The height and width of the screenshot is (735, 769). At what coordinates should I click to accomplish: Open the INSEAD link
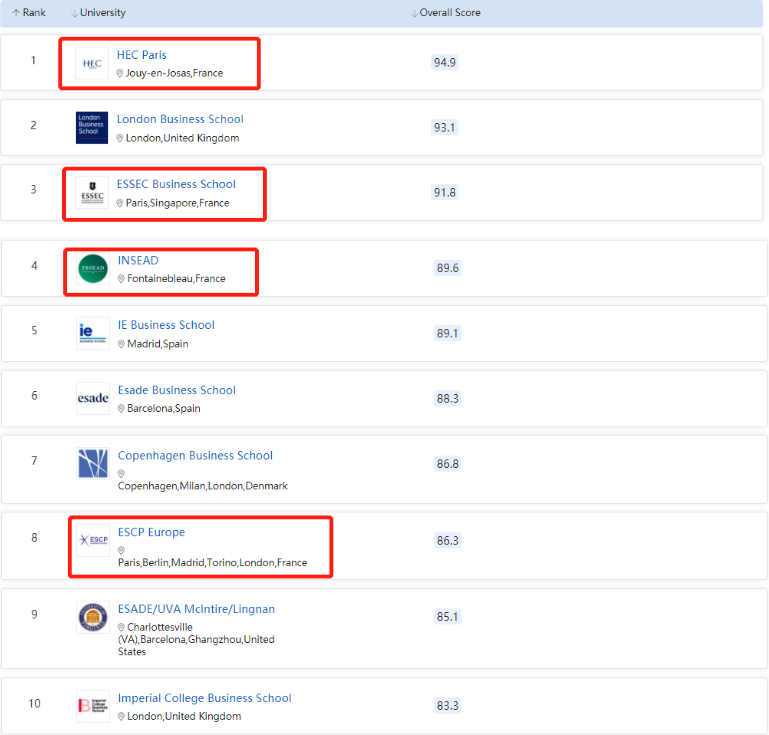tap(138, 260)
